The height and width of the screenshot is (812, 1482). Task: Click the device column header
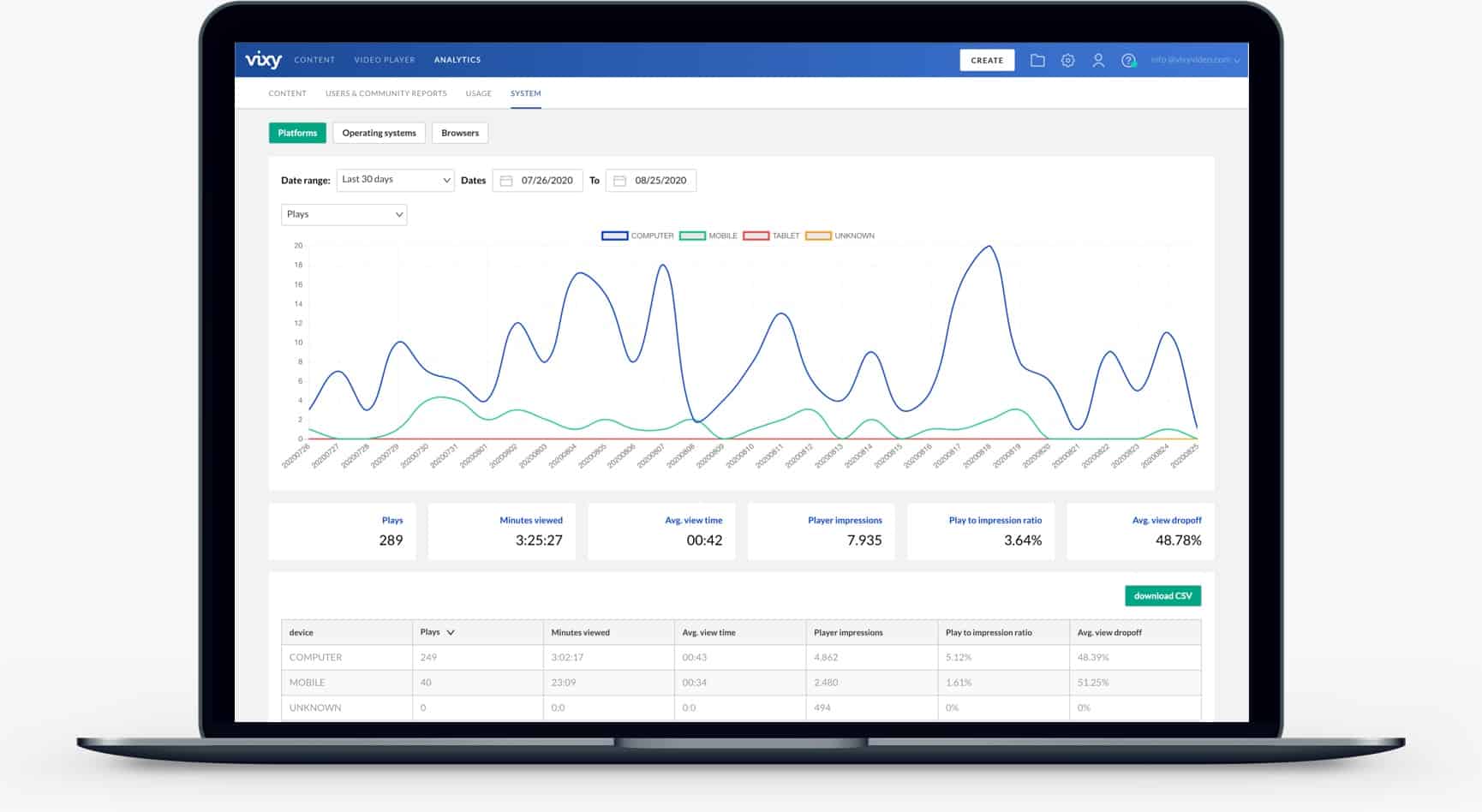[x=347, y=632]
